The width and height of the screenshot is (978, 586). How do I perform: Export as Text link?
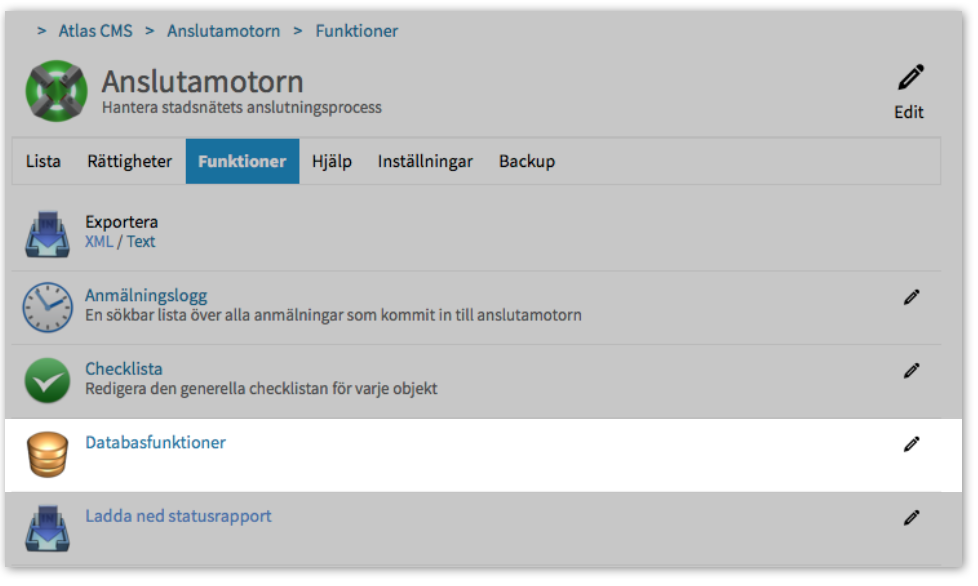point(141,242)
